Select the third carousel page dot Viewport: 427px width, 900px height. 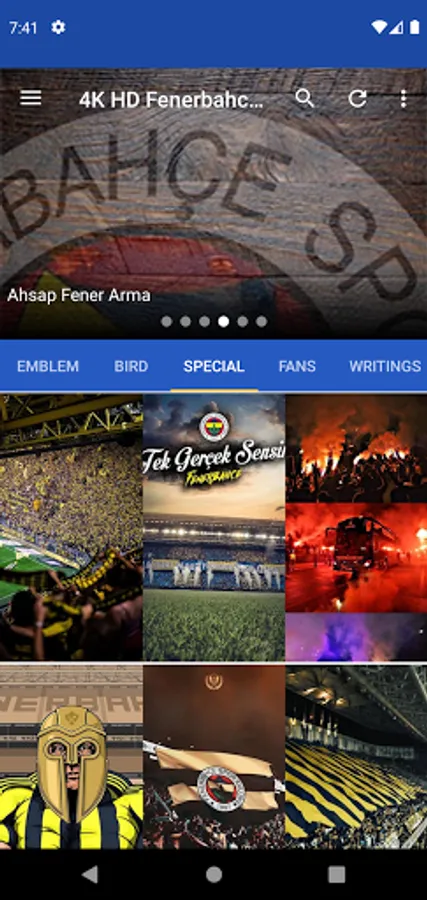[204, 321]
